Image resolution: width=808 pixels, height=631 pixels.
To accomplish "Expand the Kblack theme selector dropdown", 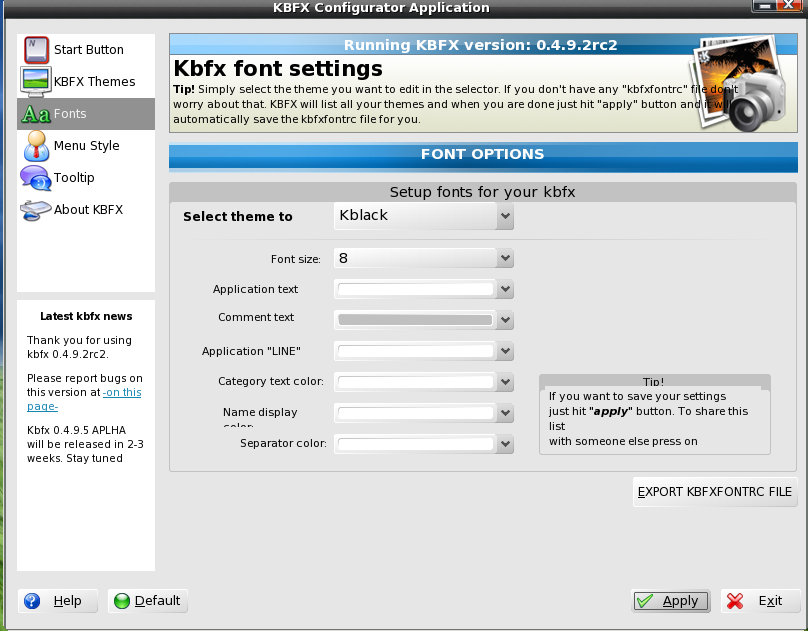I will pos(505,216).
